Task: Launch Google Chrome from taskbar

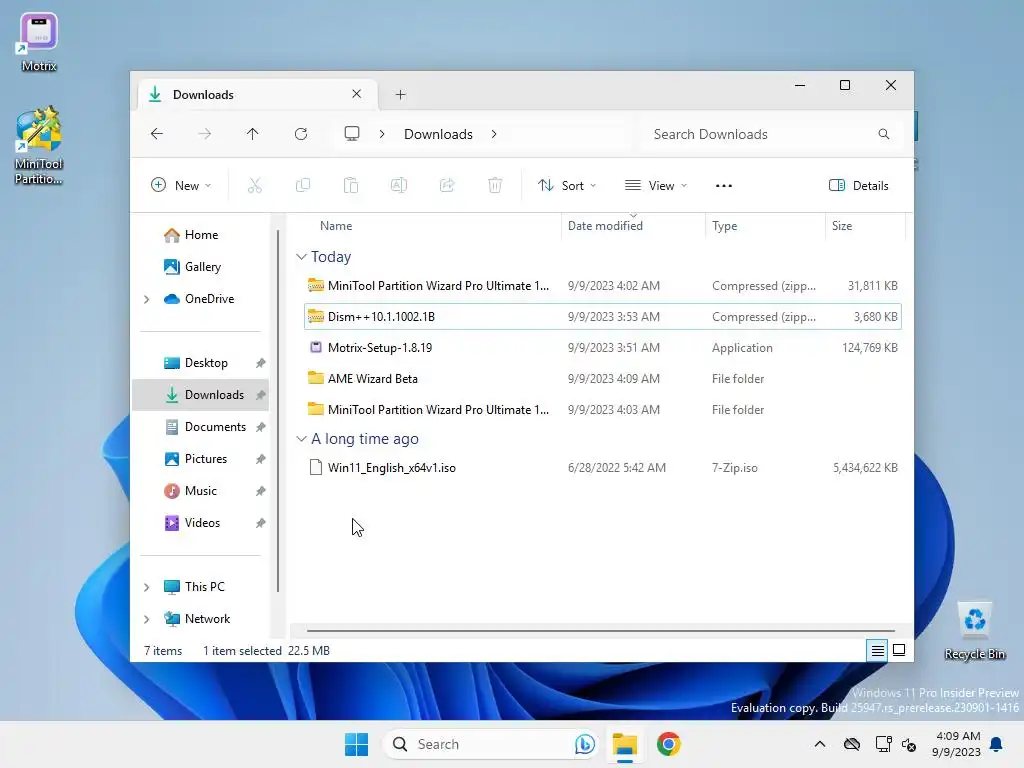Action: pyautogui.click(x=669, y=744)
